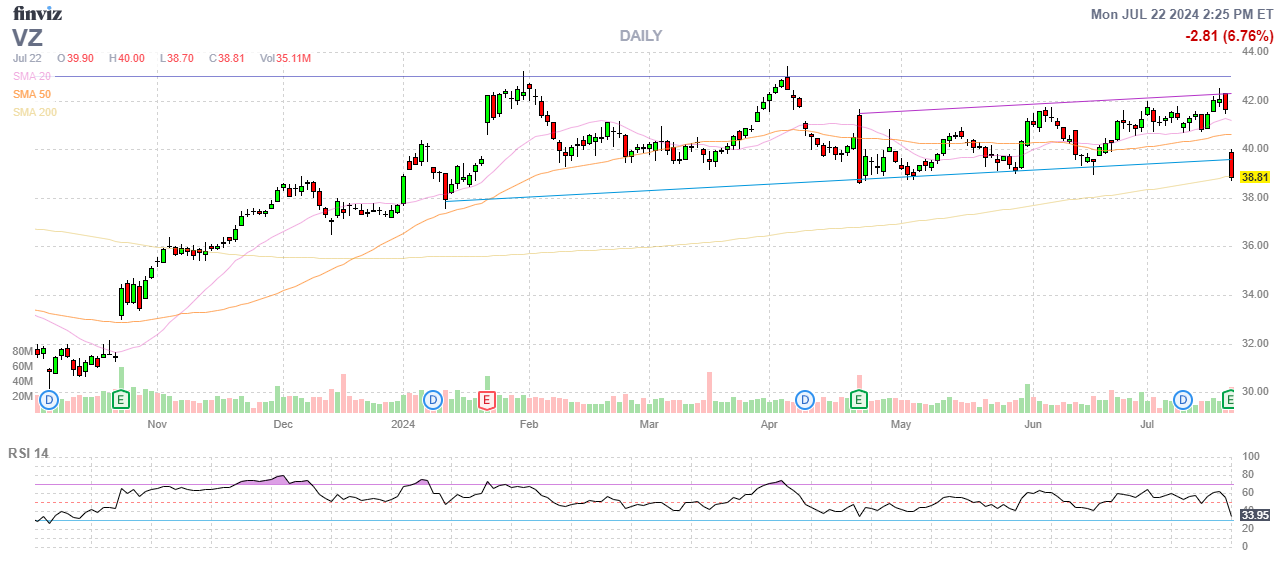This screenshot has width=1287, height=562.
Task: Click the finviz logo
Action: click(x=39, y=13)
